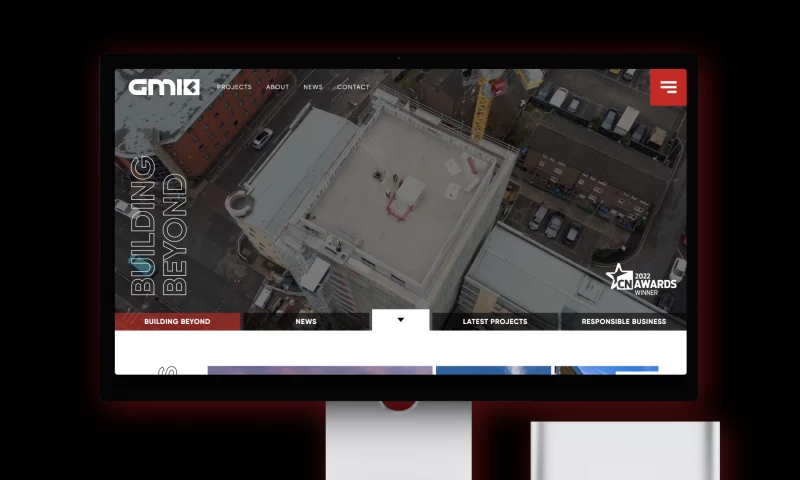This screenshot has height=480, width=800.
Task: Open the purple sky thumbnail
Action: (x=320, y=370)
